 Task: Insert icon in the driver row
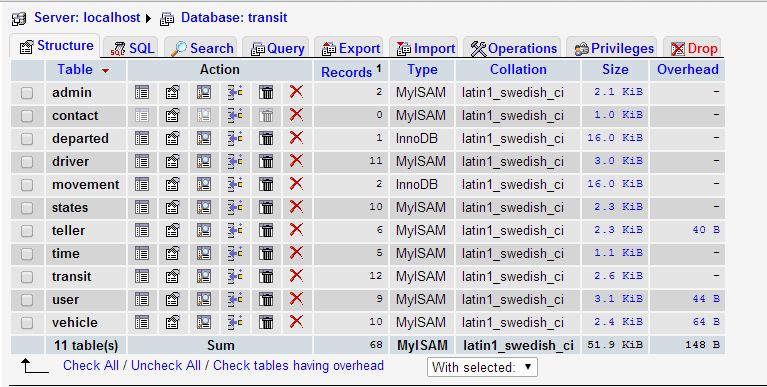(235, 161)
